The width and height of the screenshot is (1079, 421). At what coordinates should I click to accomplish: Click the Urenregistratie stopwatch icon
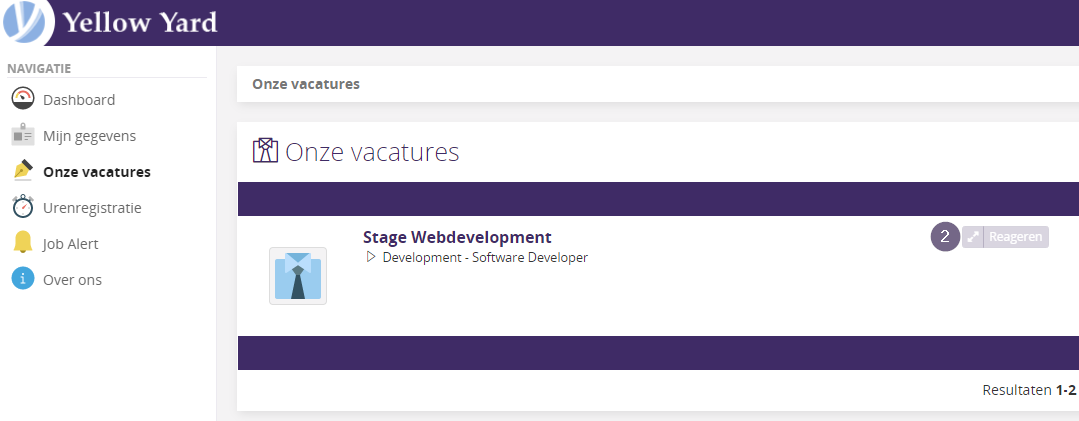(x=23, y=207)
